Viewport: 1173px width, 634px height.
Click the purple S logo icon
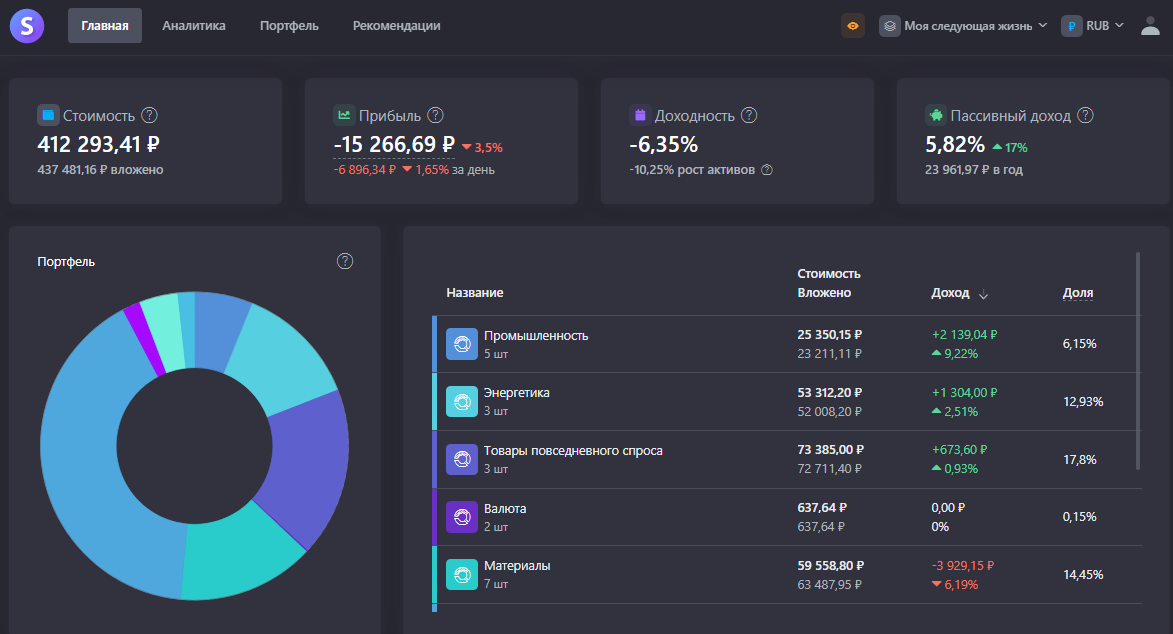point(27,25)
